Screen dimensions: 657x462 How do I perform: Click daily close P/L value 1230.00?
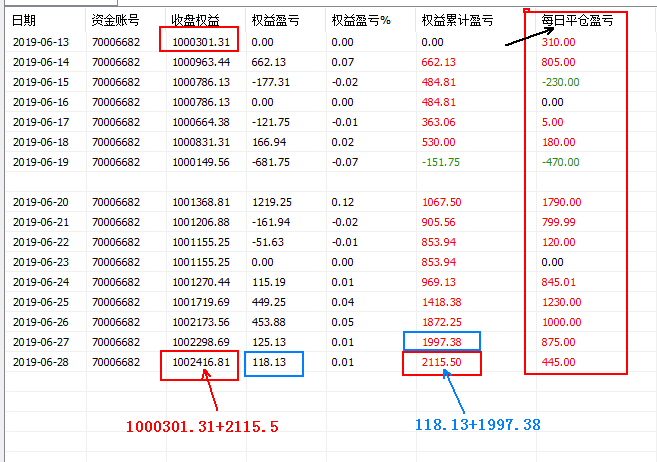pyautogui.click(x=561, y=302)
